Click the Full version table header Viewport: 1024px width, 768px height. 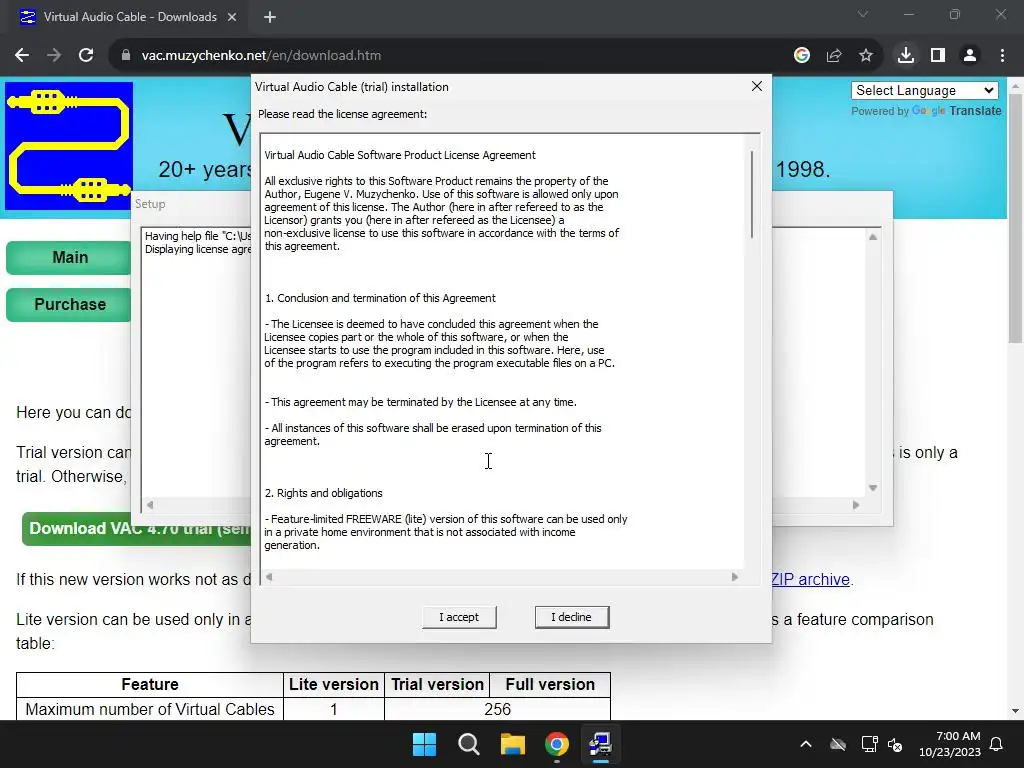click(550, 684)
